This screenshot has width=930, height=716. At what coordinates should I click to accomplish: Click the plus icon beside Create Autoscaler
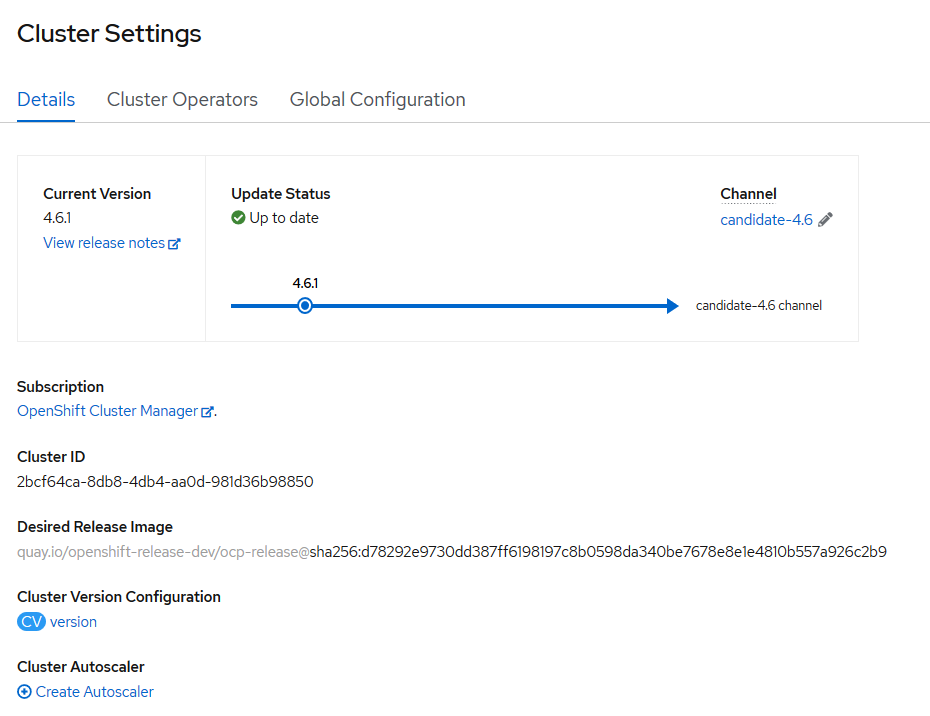(24, 692)
